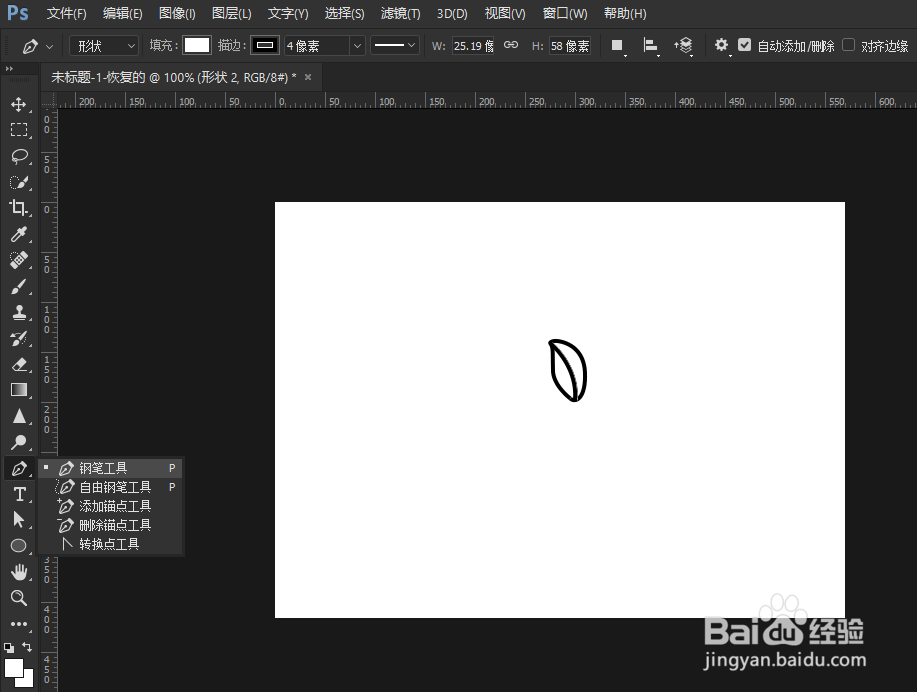Open the Edit Toolbar three-dots button
917x692 pixels.
[19, 624]
